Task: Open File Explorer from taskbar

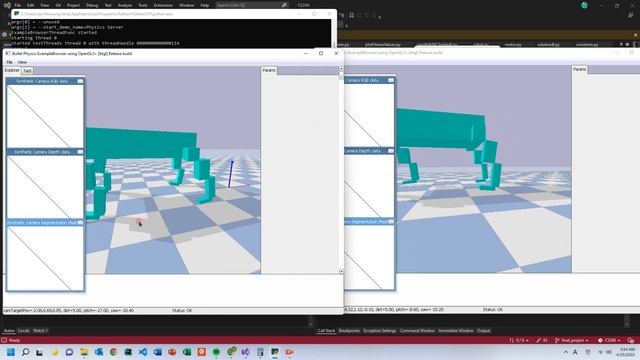Action: pos(84,352)
